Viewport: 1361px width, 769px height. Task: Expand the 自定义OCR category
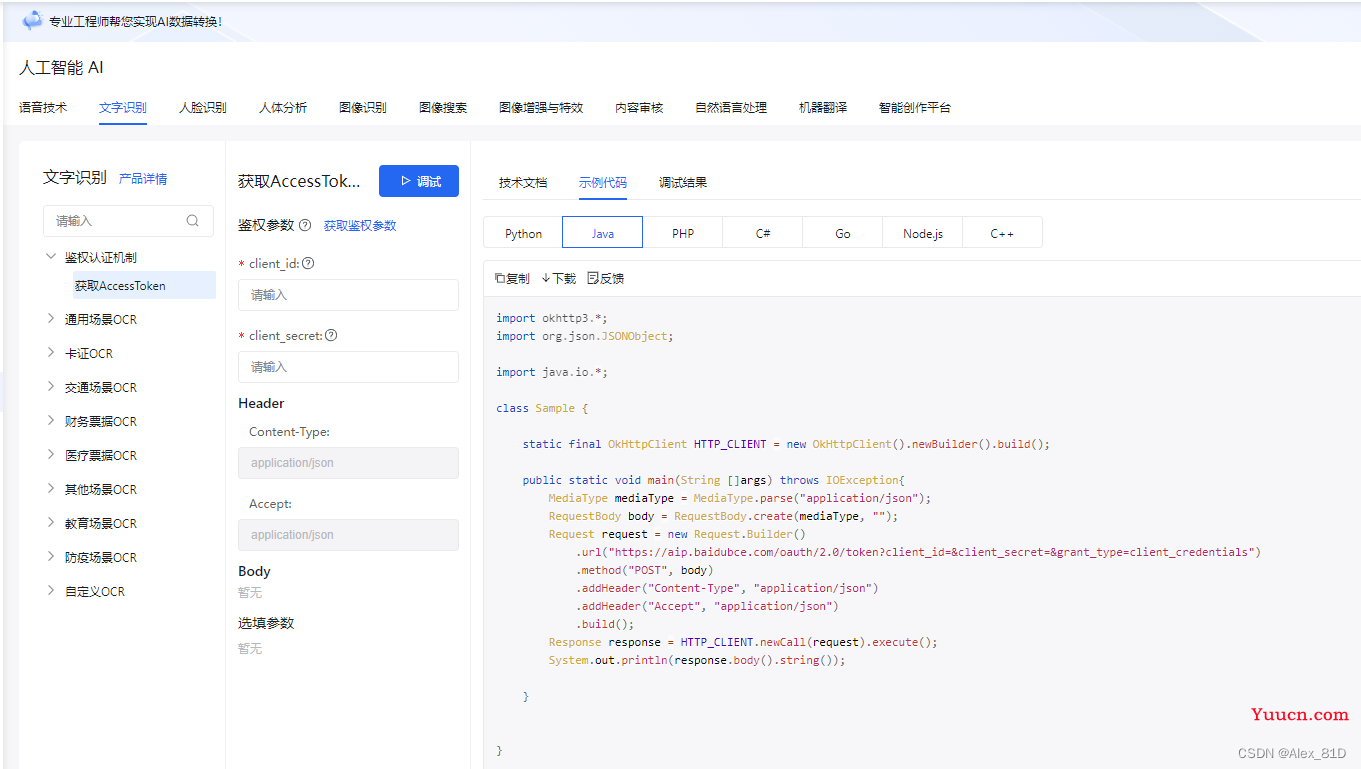[51, 591]
